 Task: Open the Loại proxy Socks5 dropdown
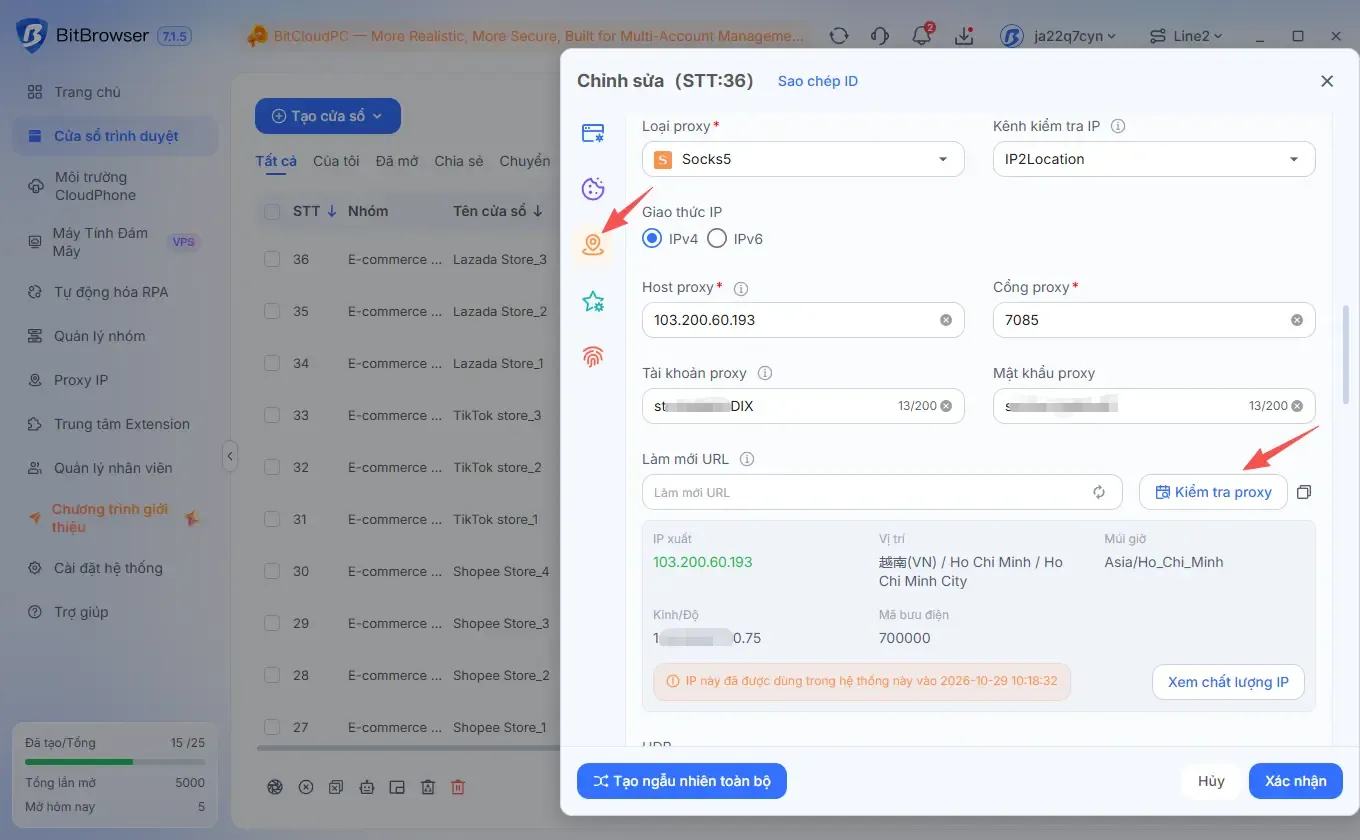[x=803, y=159]
